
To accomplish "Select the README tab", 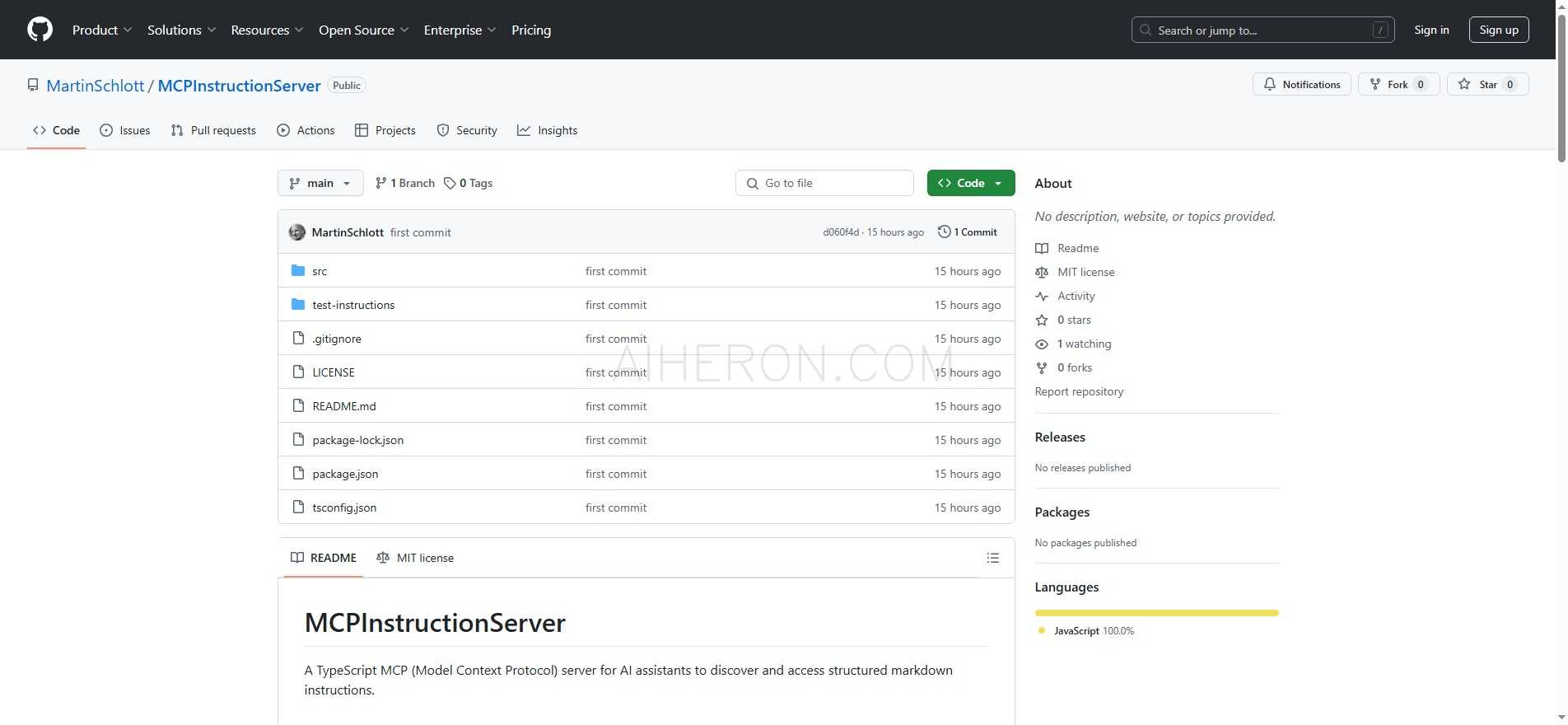I will pyautogui.click(x=324, y=558).
